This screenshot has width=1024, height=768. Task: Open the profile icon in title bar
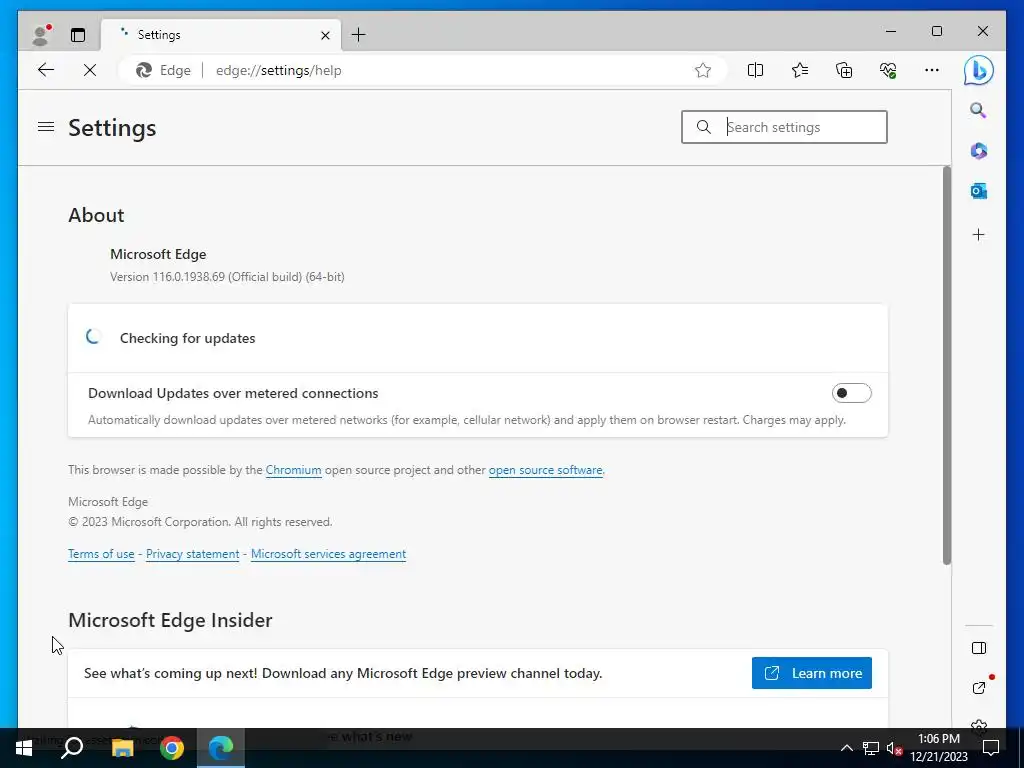[x=41, y=35]
